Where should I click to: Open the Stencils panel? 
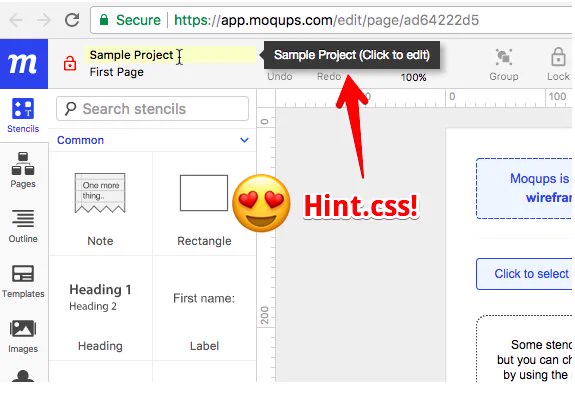click(x=23, y=115)
